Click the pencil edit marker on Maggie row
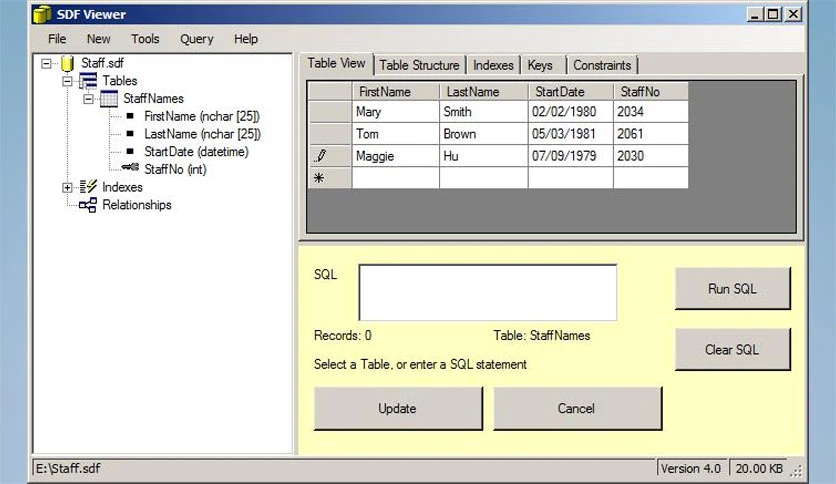The image size is (836, 484). point(320,156)
